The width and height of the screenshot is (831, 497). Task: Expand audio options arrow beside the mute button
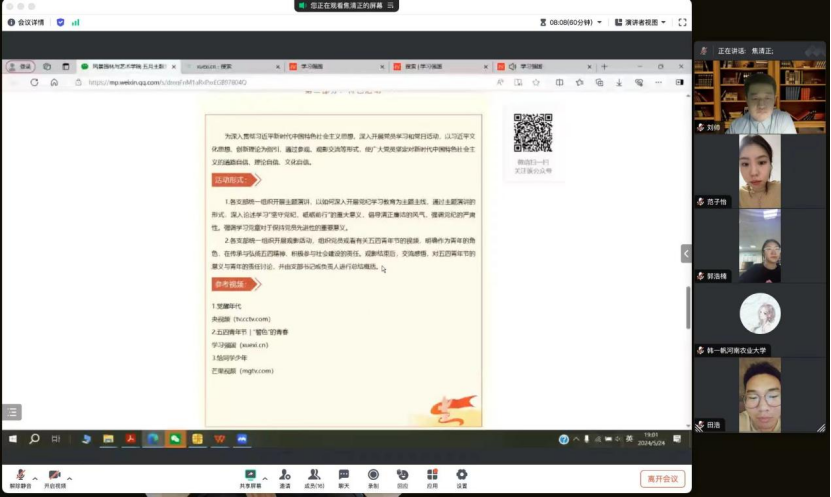[x=35, y=475]
